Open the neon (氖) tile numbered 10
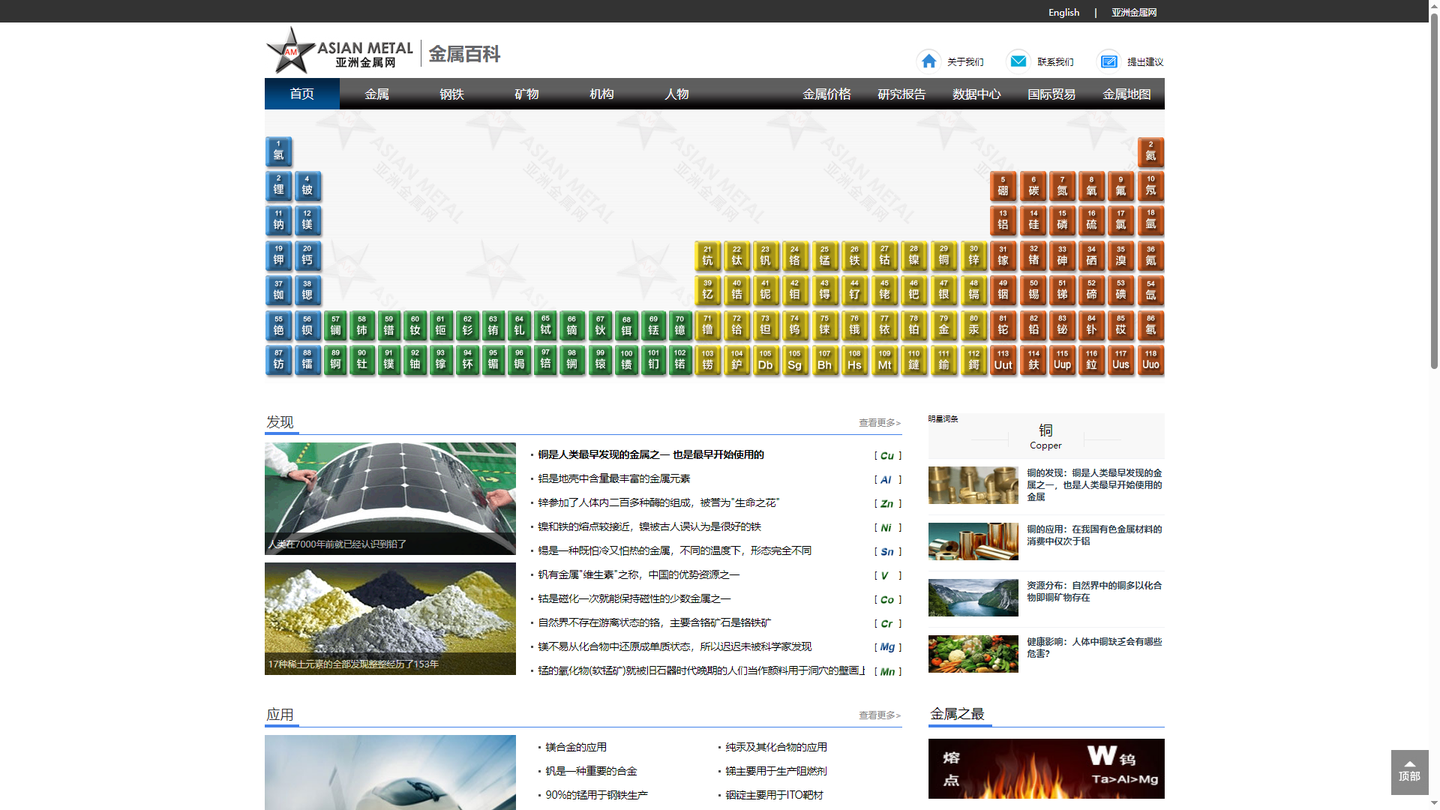 point(1151,186)
